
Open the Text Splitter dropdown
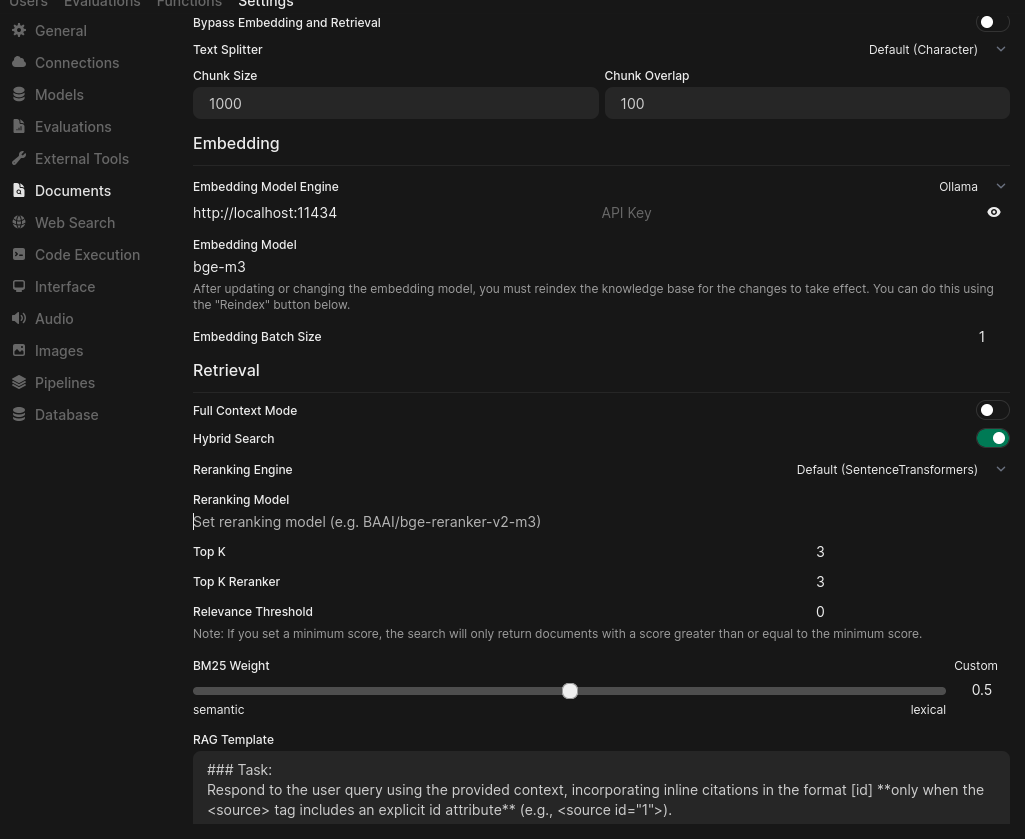coord(936,49)
